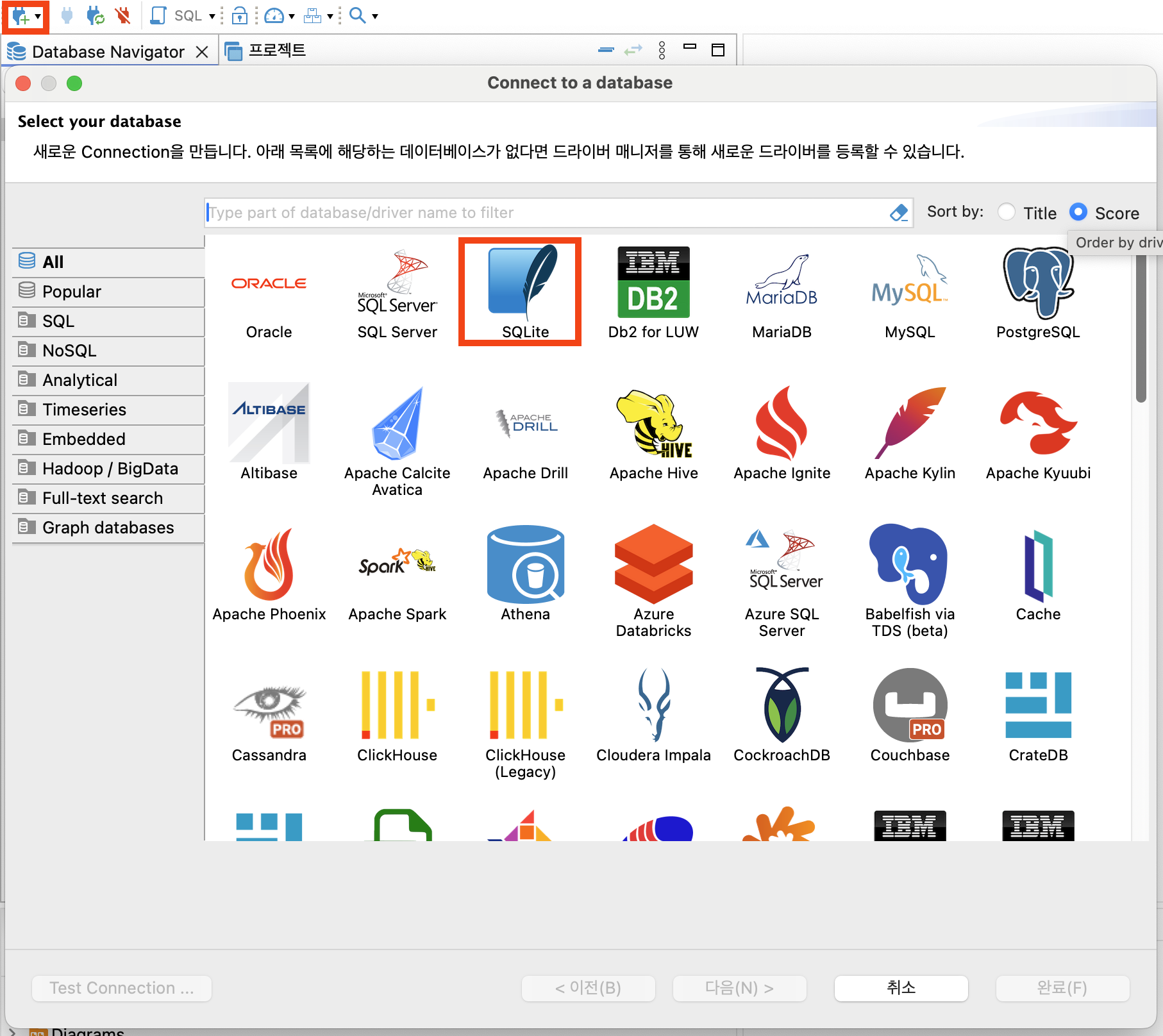Pick the Apache Phoenix driver
This screenshot has height=1036, width=1163.
click(x=269, y=573)
